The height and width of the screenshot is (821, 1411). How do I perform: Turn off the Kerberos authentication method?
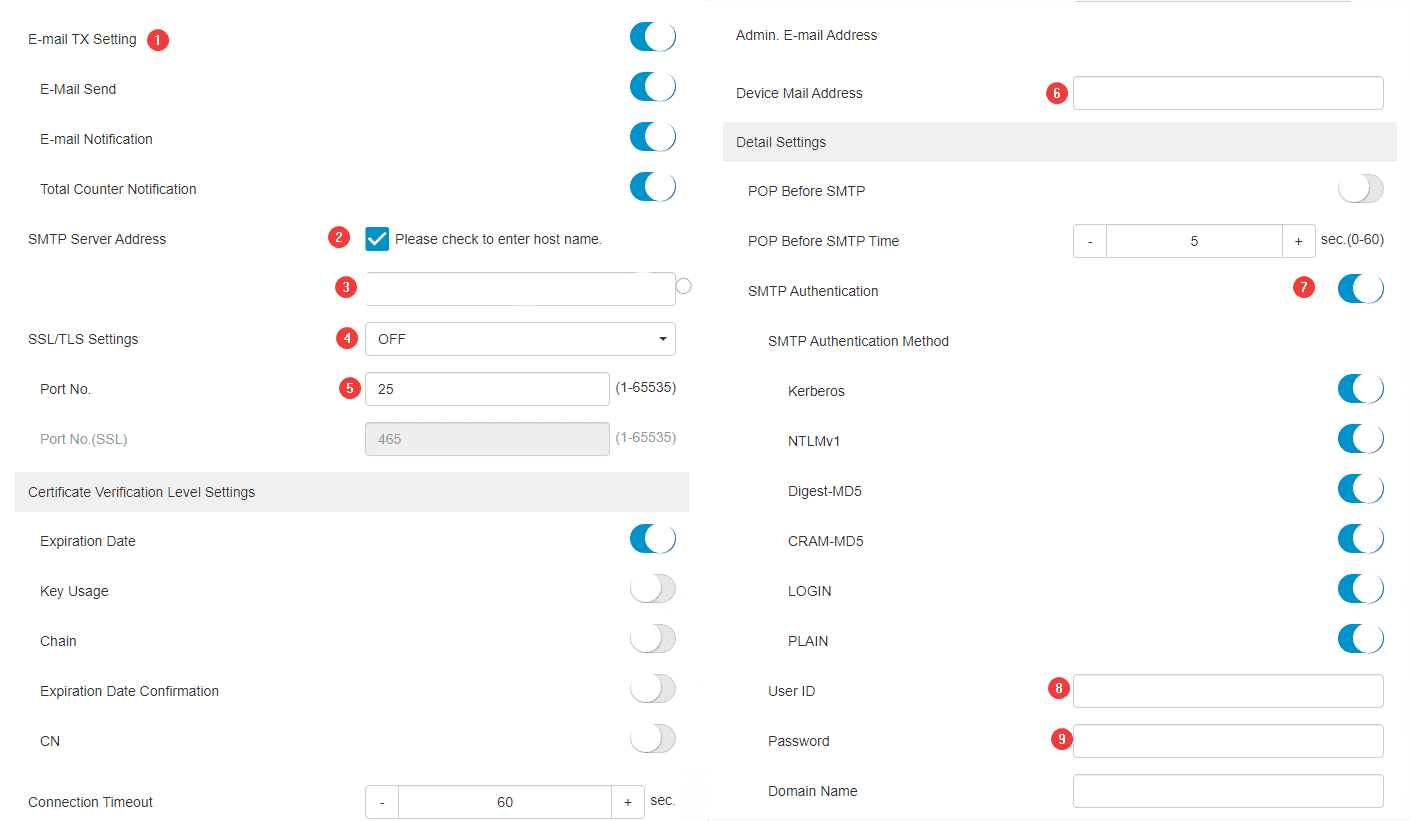(x=1360, y=388)
